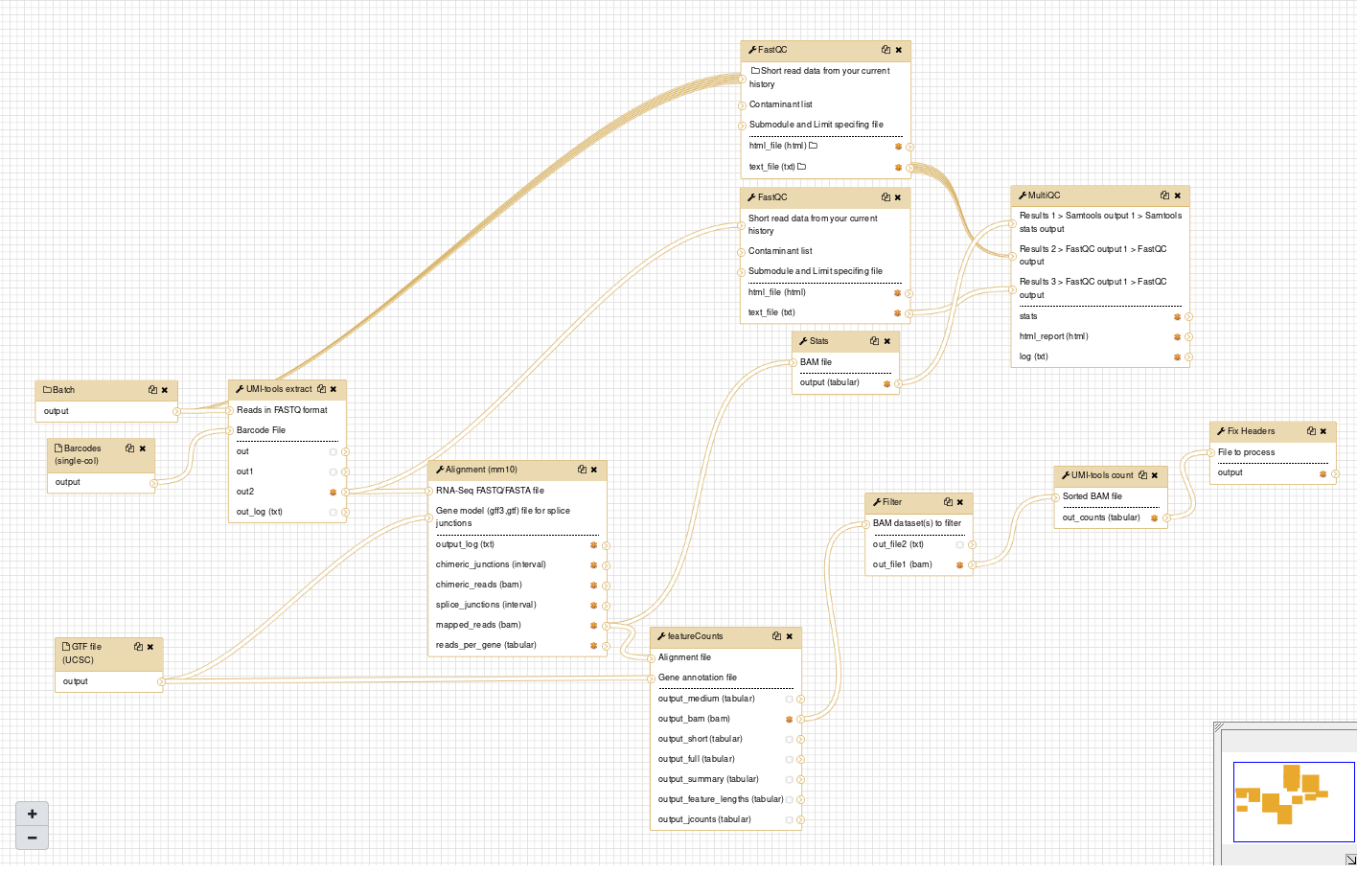Remove the GTF file (UCSC) node
The width and height of the screenshot is (1357, 896).
150,647
